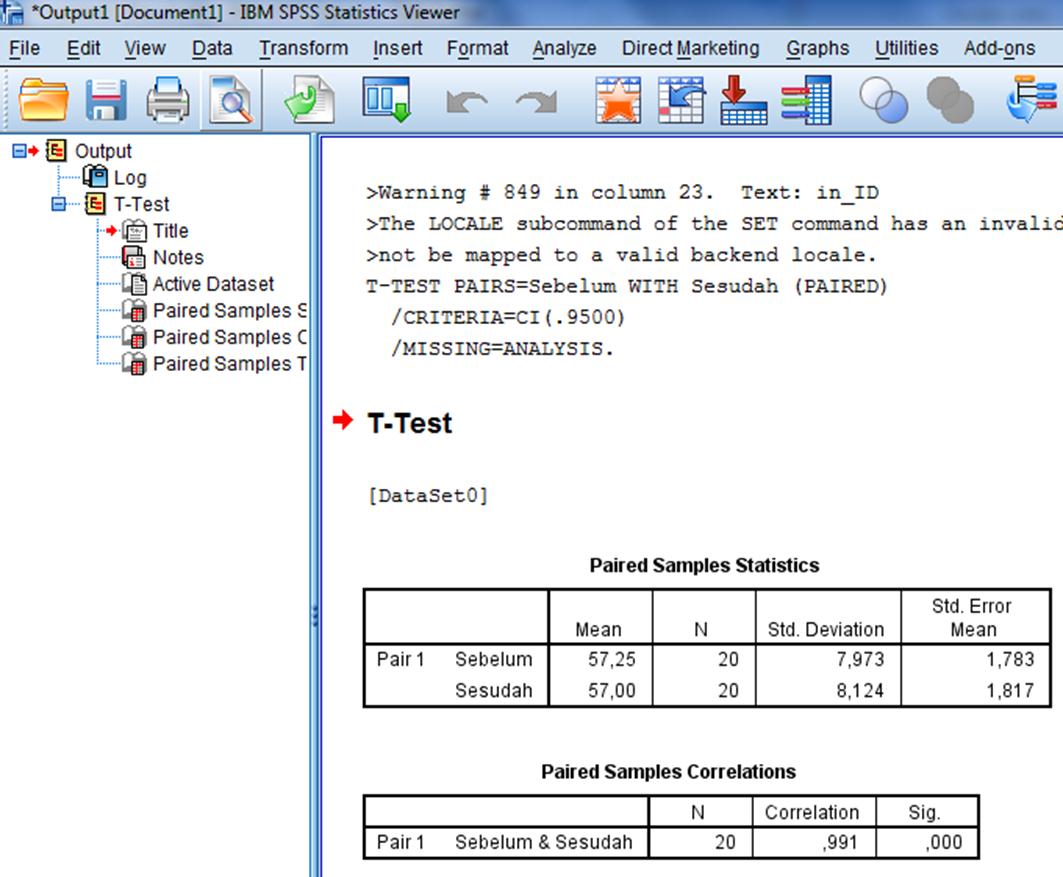Open the Utilities menu
This screenshot has height=877, width=1063.
[906, 48]
